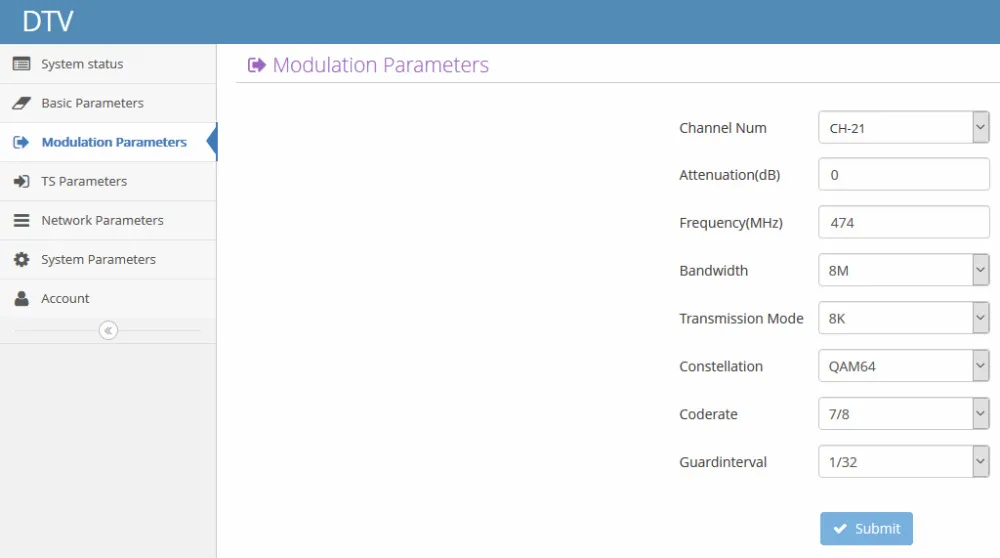This screenshot has width=1000, height=558.
Task: Click the TS Parameters sign-in icon
Action: tap(21, 181)
